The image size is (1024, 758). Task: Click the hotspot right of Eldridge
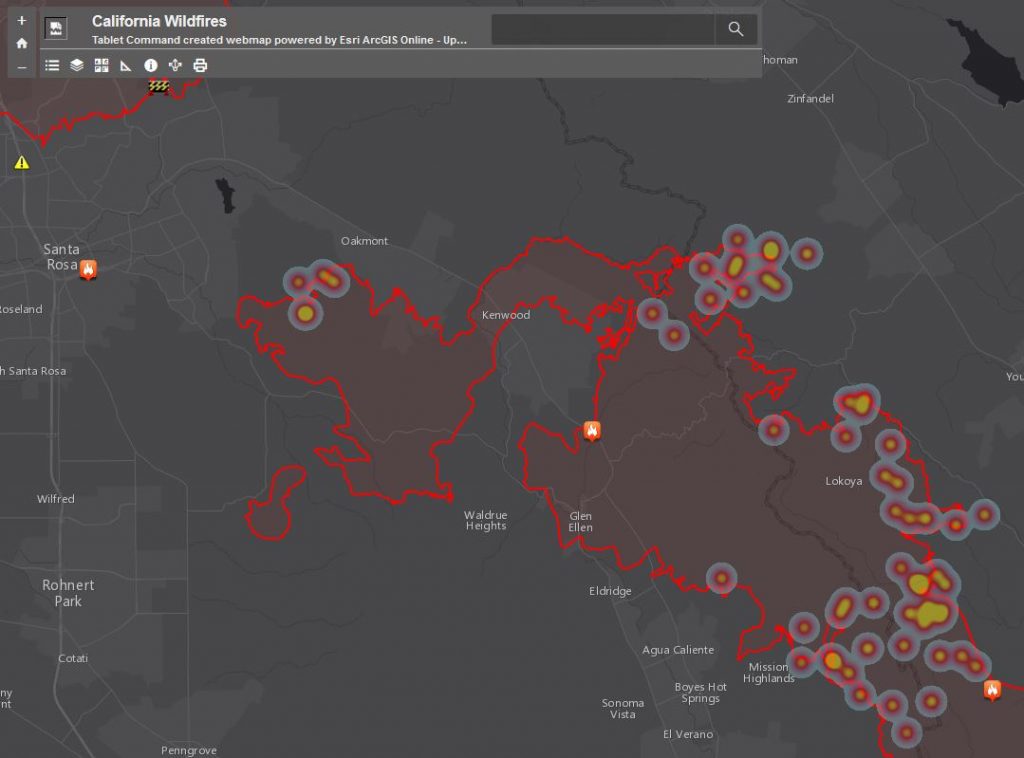(721, 578)
